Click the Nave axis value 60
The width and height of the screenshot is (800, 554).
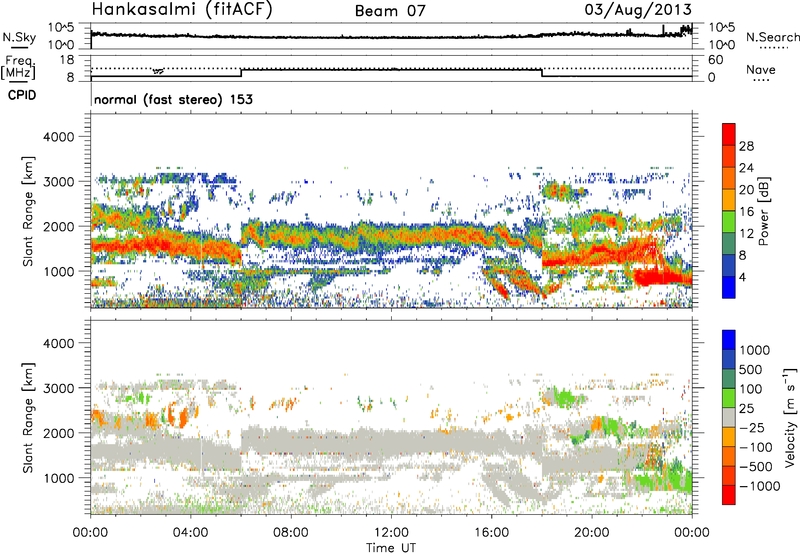[x=716, y=60]
